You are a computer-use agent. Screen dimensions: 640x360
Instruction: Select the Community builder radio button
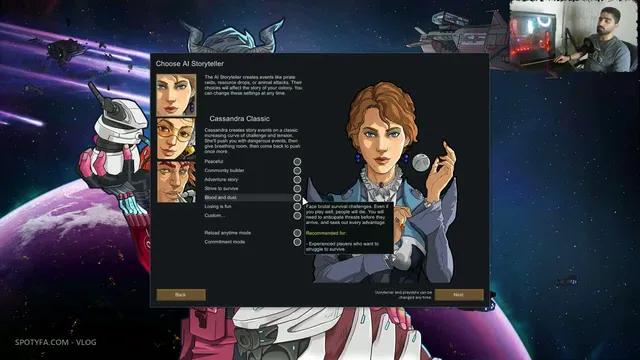click(297, 171)
